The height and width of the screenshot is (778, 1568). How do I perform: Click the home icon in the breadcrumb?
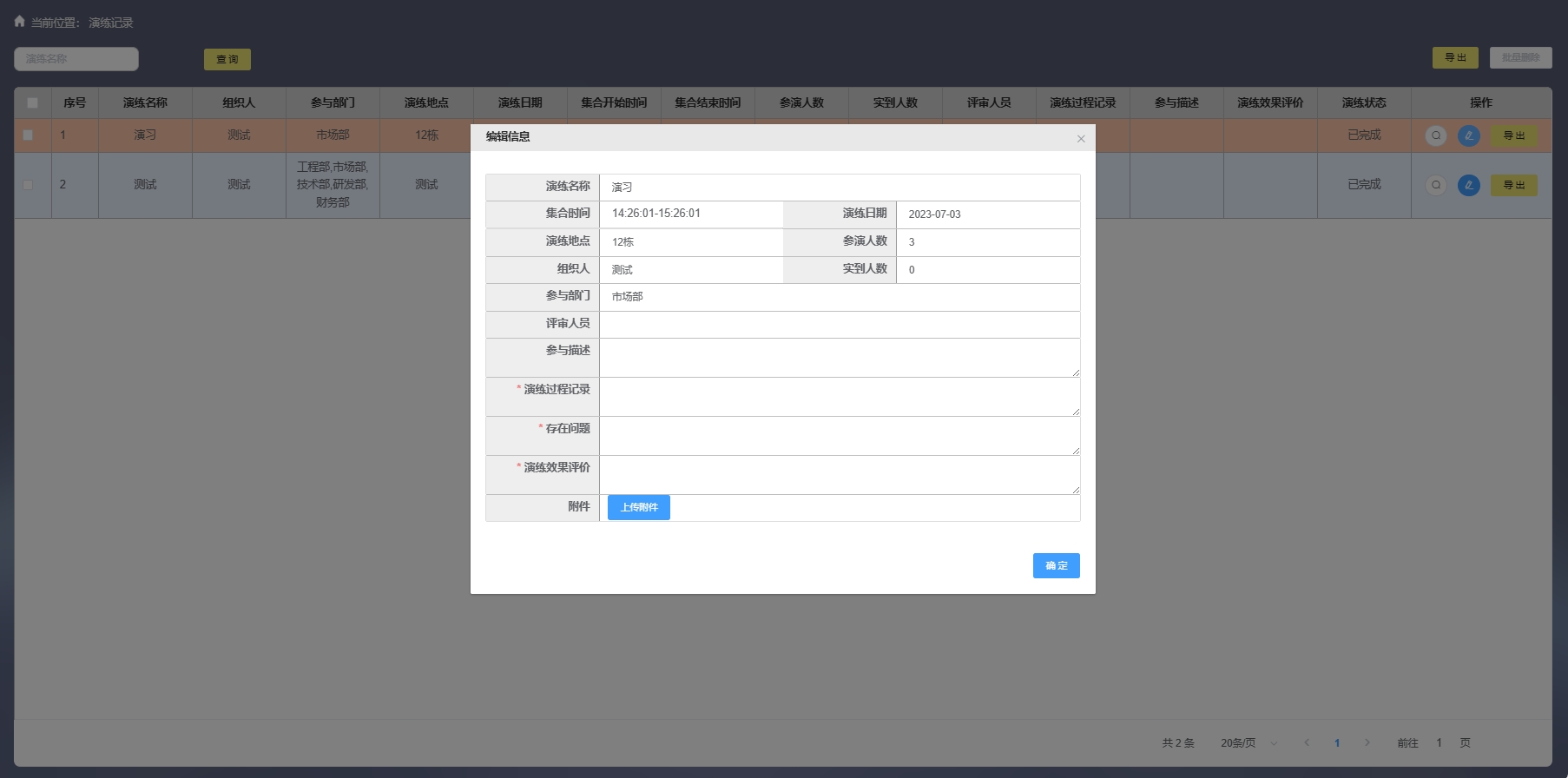[x=19, y=22]
